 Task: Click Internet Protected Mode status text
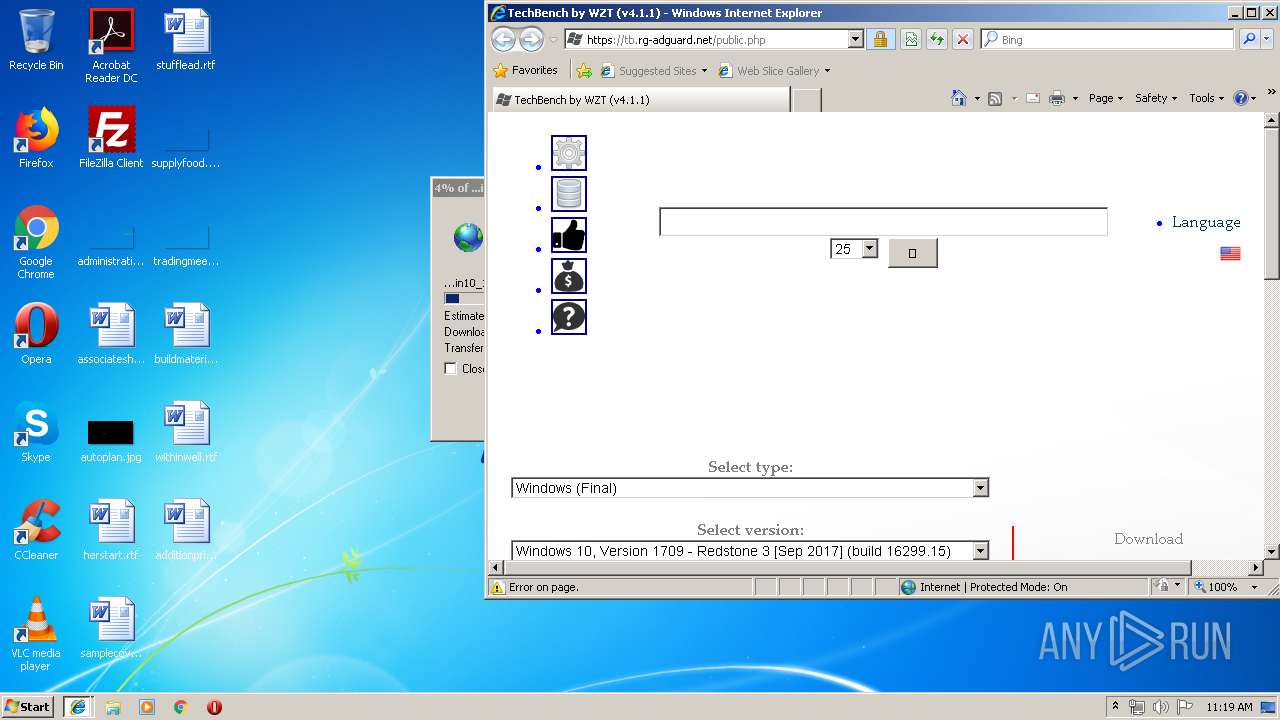click(993, 587)
